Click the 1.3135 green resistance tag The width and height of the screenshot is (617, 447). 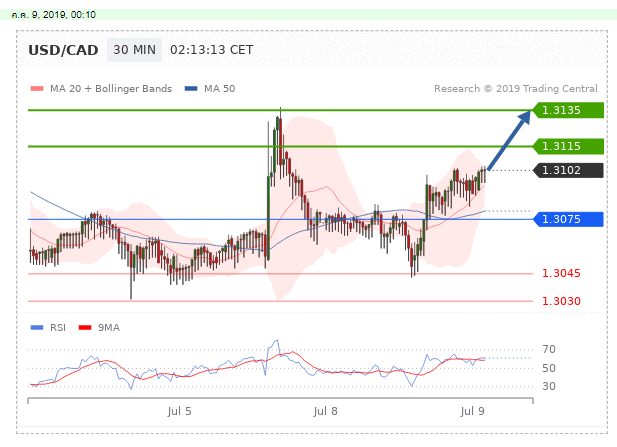[568, 110]
